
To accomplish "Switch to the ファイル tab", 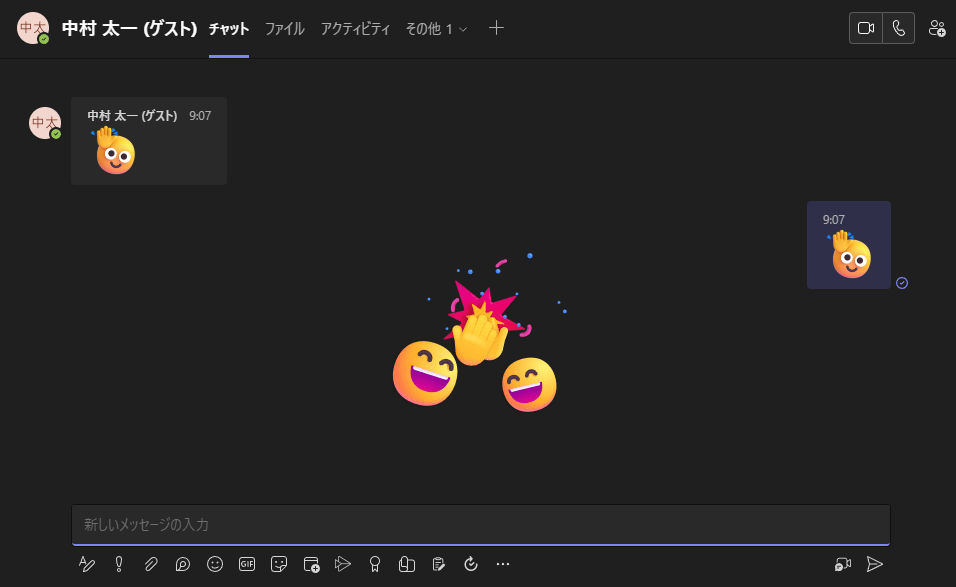I will click(x=284, y=29).
